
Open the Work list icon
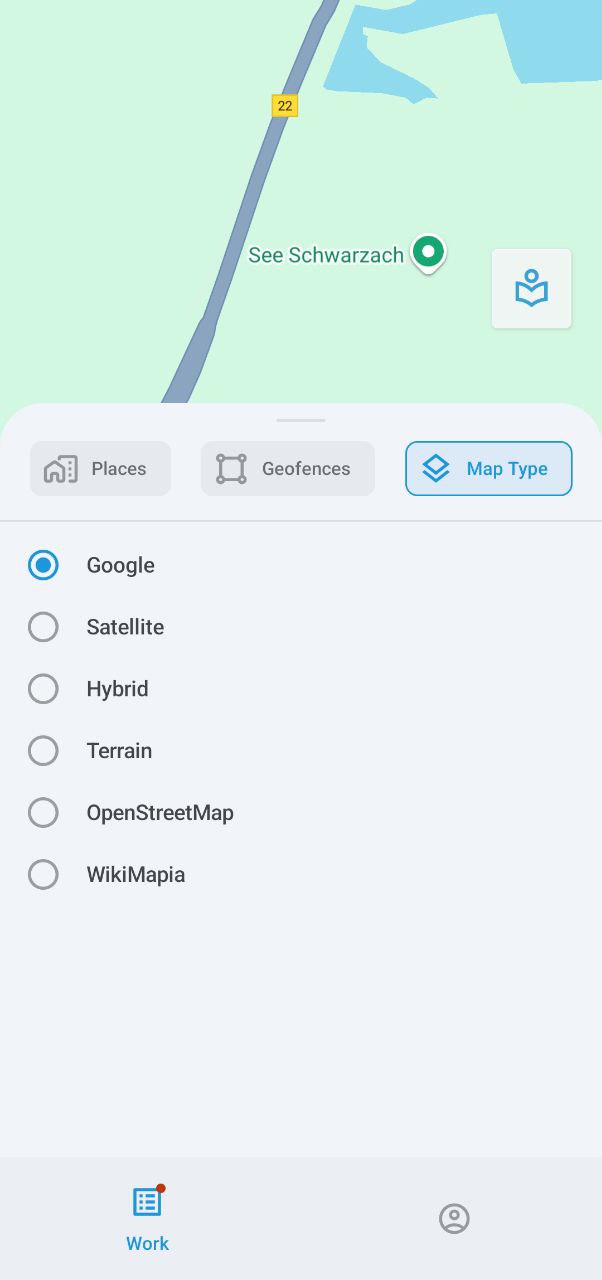[147, 1201]
